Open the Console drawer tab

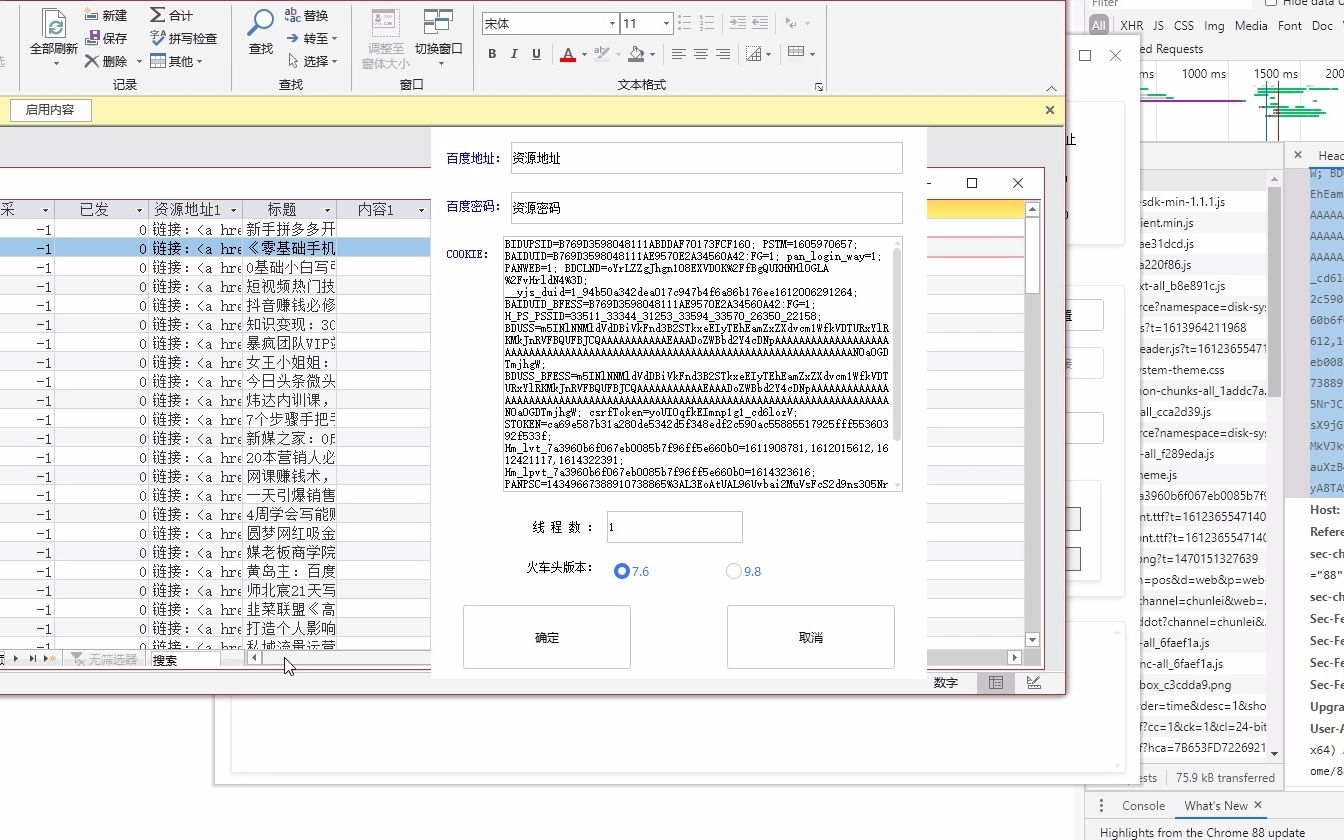click(1143, 806)
